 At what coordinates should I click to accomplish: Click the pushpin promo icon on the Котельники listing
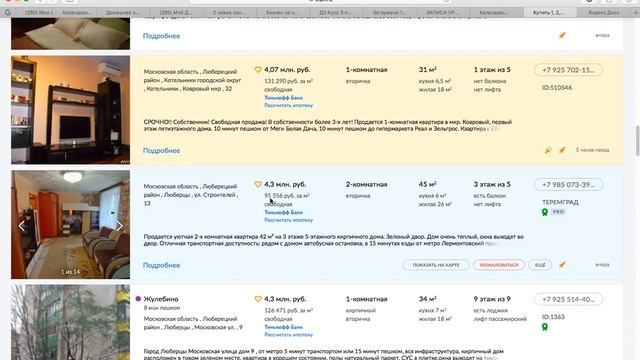(x=548, y=150)
